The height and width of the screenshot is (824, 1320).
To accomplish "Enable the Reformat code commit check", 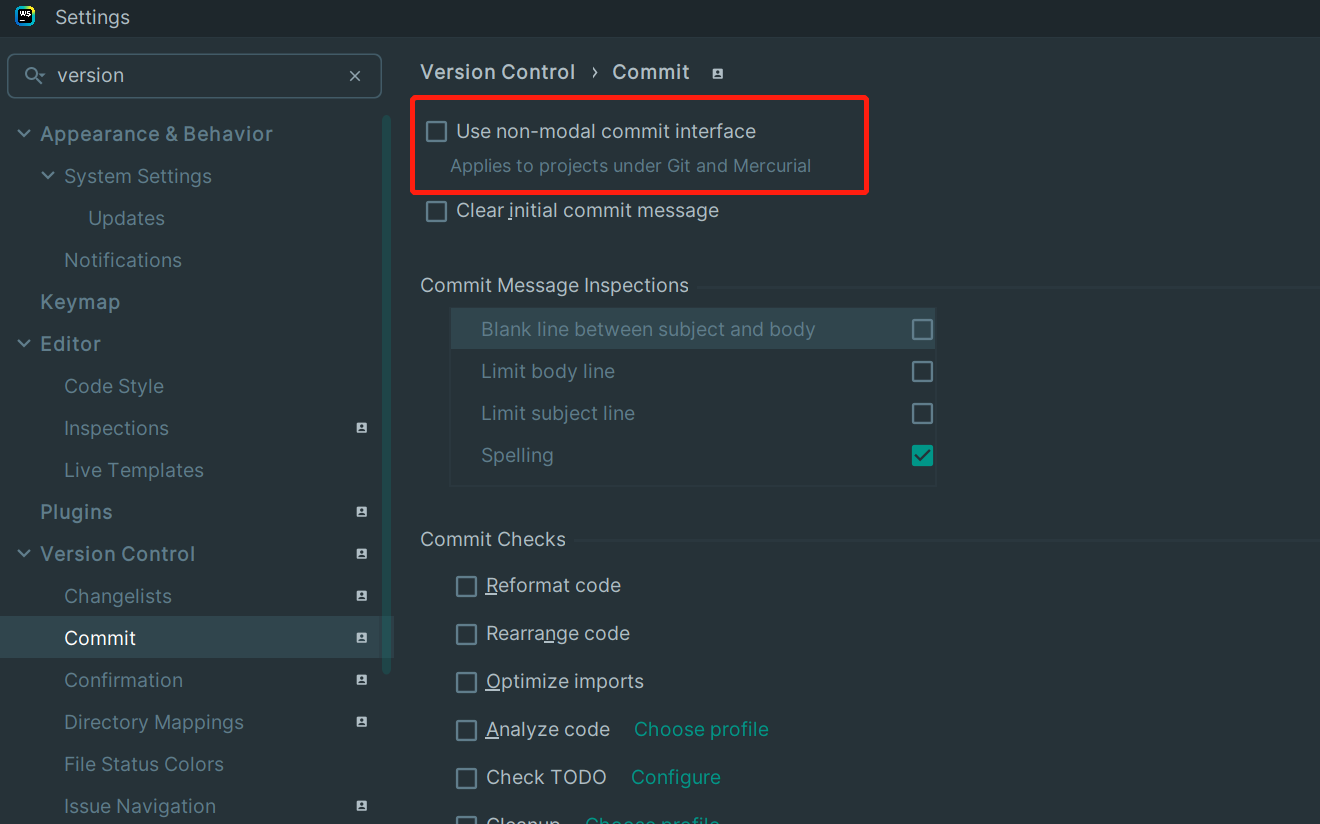I will pyautogui.click(x=466, y=586).
